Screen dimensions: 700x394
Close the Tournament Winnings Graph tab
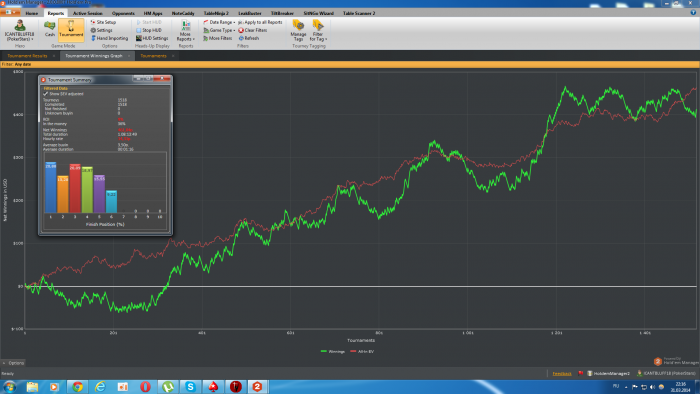point(129,56)
